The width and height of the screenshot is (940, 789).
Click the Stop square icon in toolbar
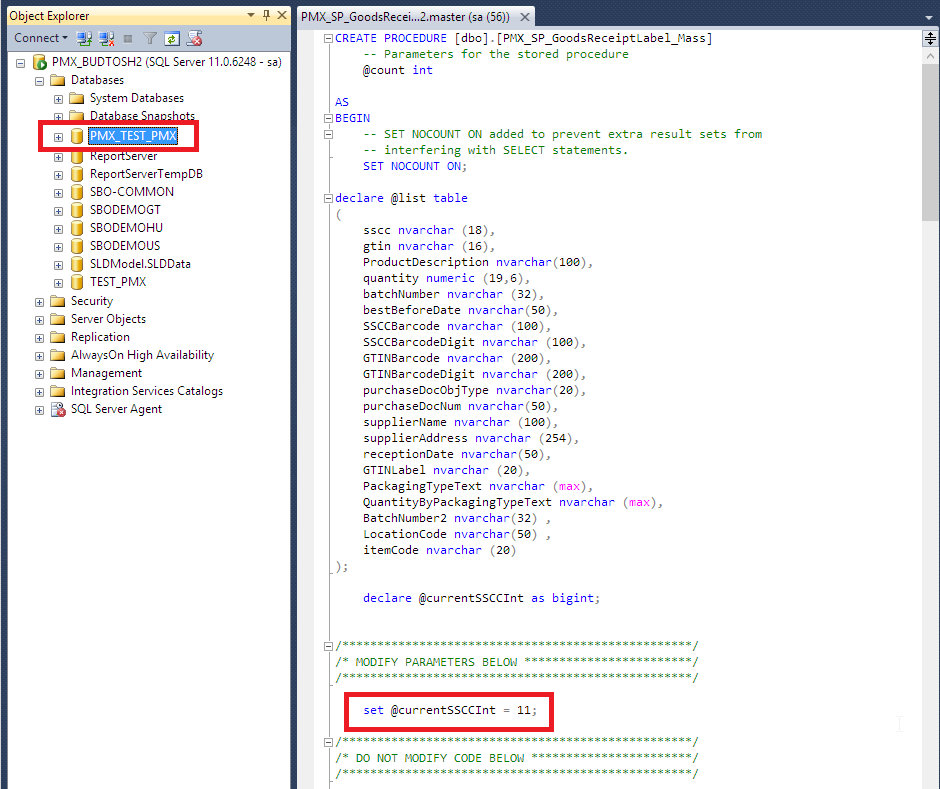[128, 38]
